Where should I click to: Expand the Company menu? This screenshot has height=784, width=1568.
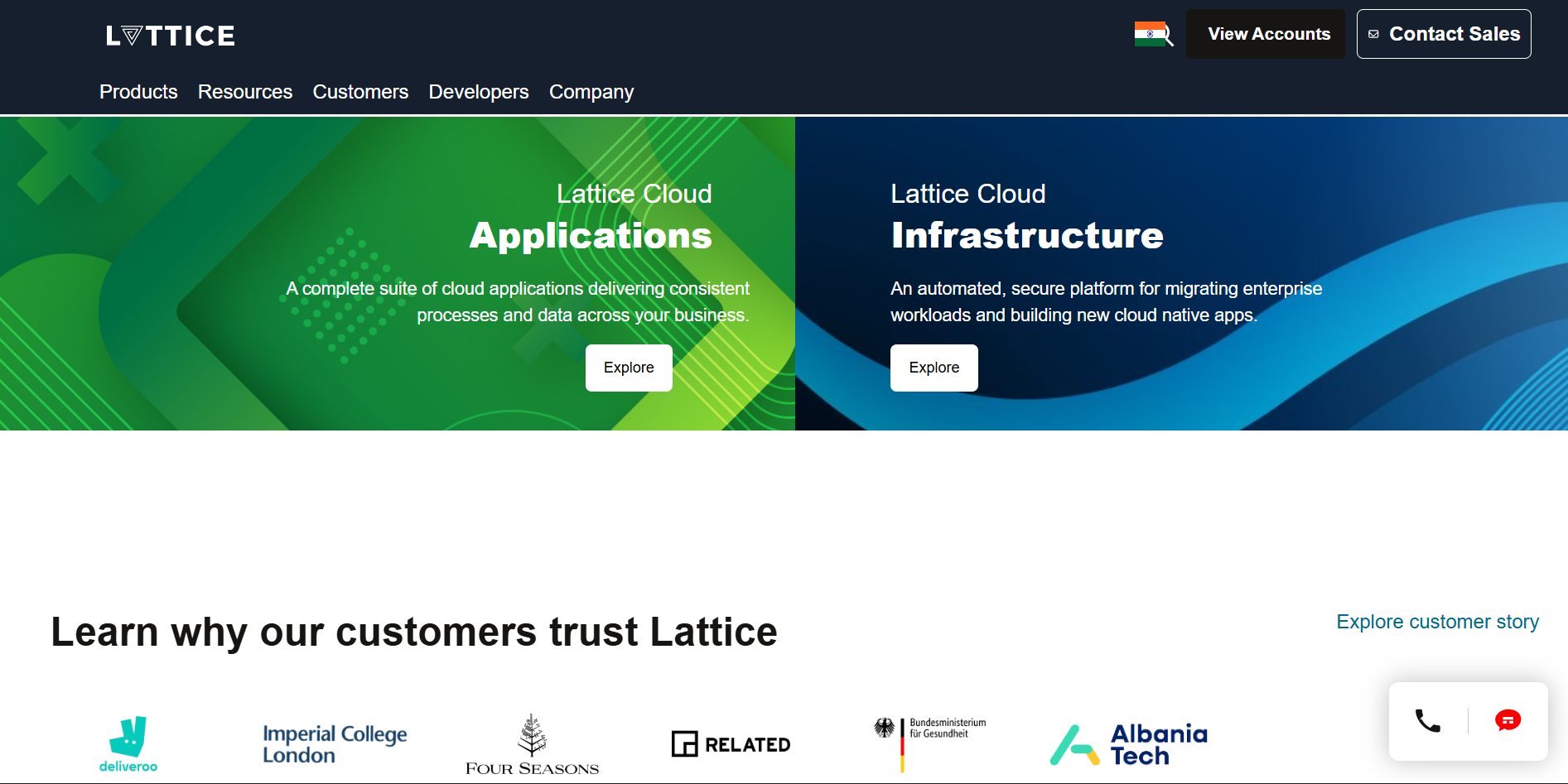point(591,92)
